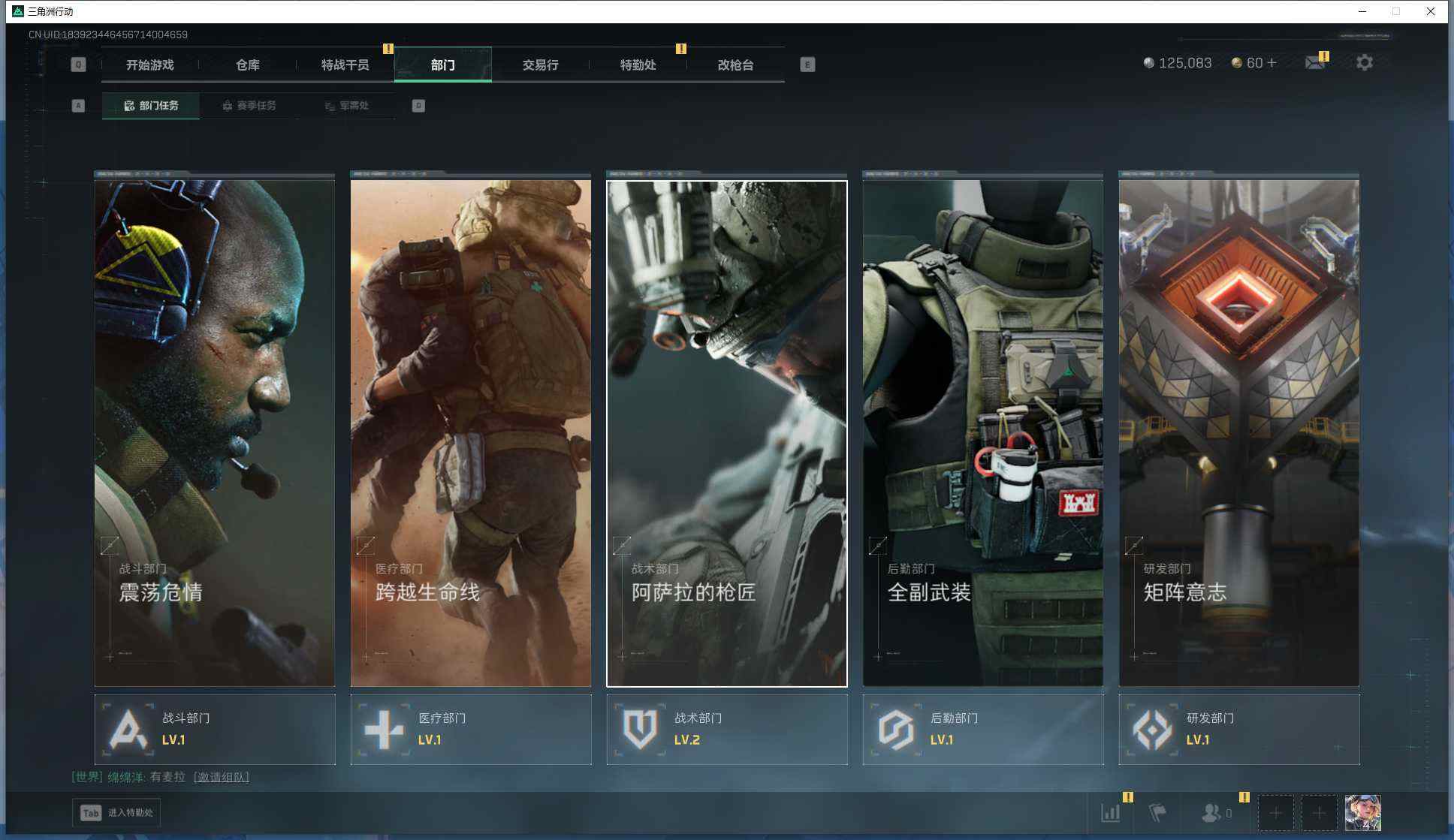Click the flags icon in bottom bar
Viewport: 1454px width, 840px height.
(x=1157, y=812)
